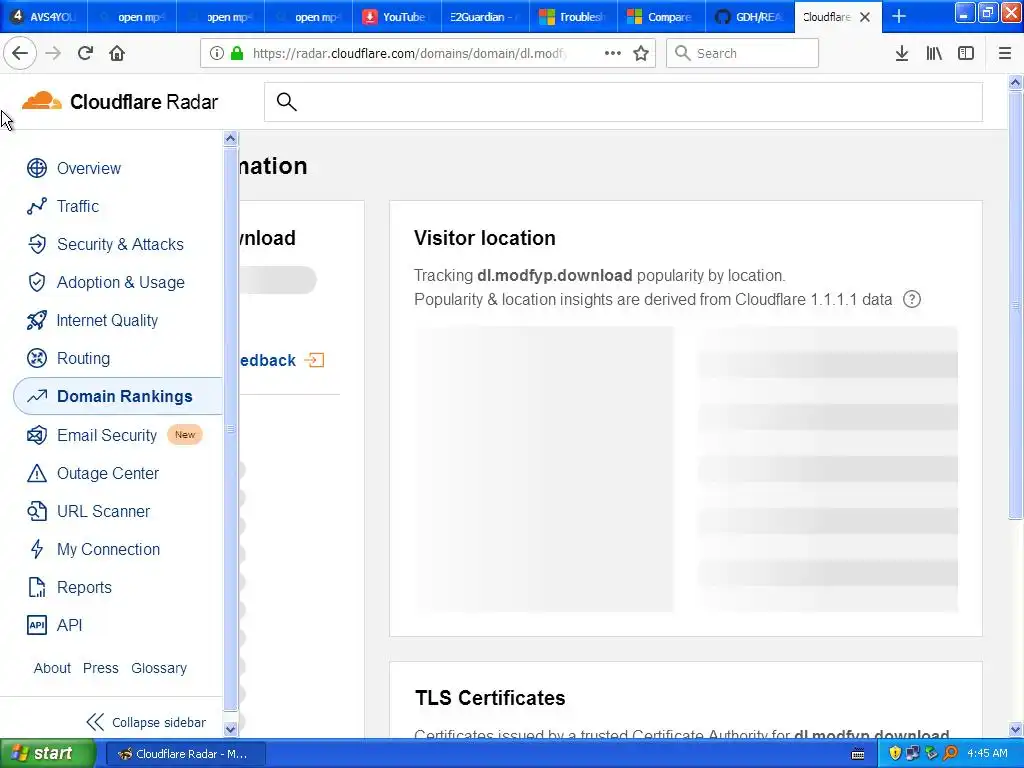The image size is (1024, 768).
Task: Click the My Connection lightning bolt icon
Action: 37,549
